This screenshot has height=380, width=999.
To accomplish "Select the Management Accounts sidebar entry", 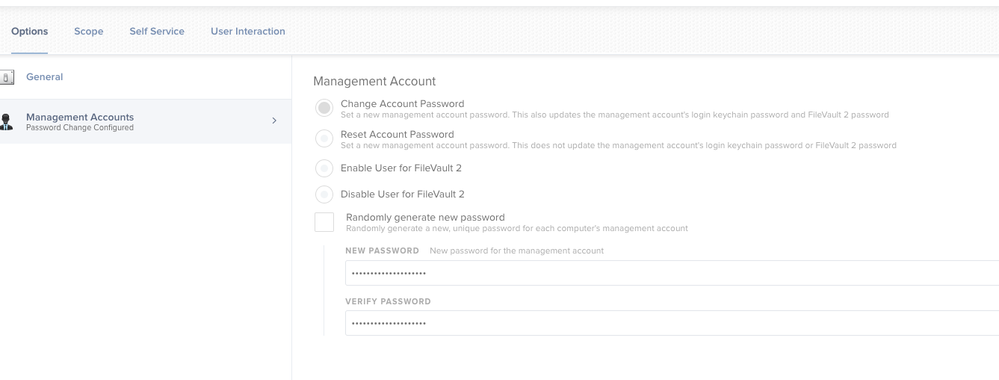I will point(145,121).
